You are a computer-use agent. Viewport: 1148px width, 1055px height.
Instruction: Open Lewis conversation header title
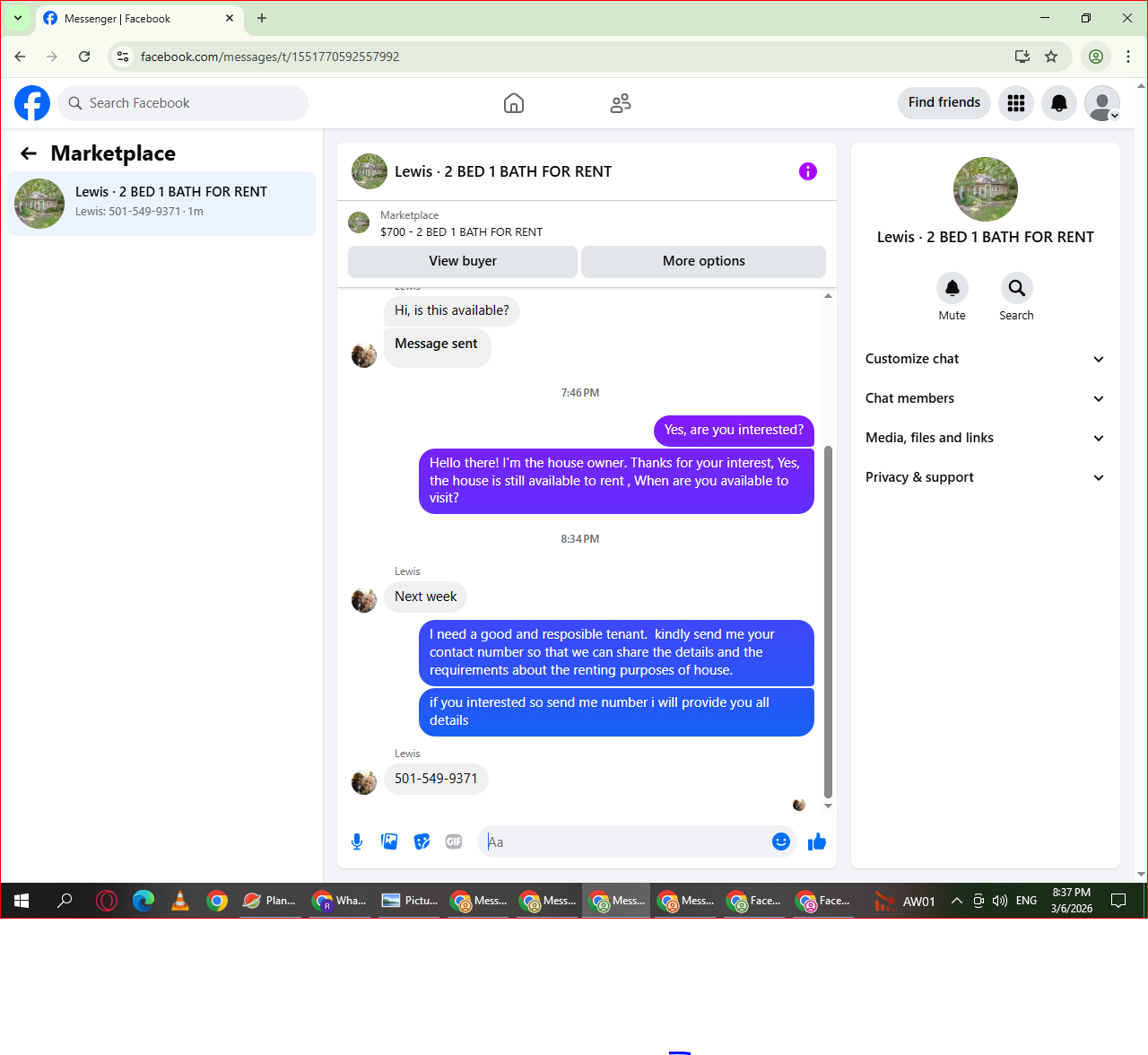point(503,171)
